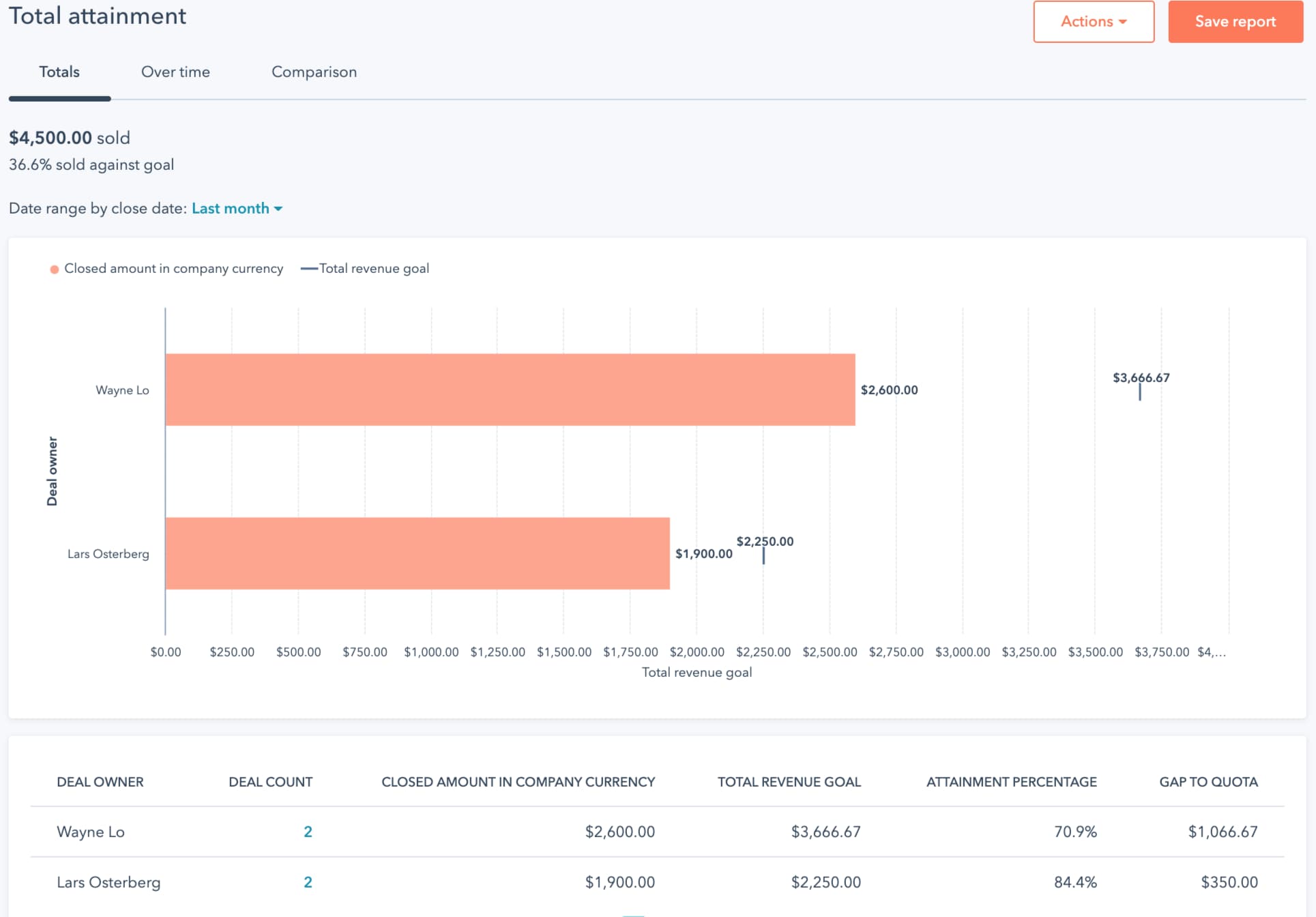Sort by Gap to Quota column header
This screenshot has height=917, width=1316.
pos(1208,782)
